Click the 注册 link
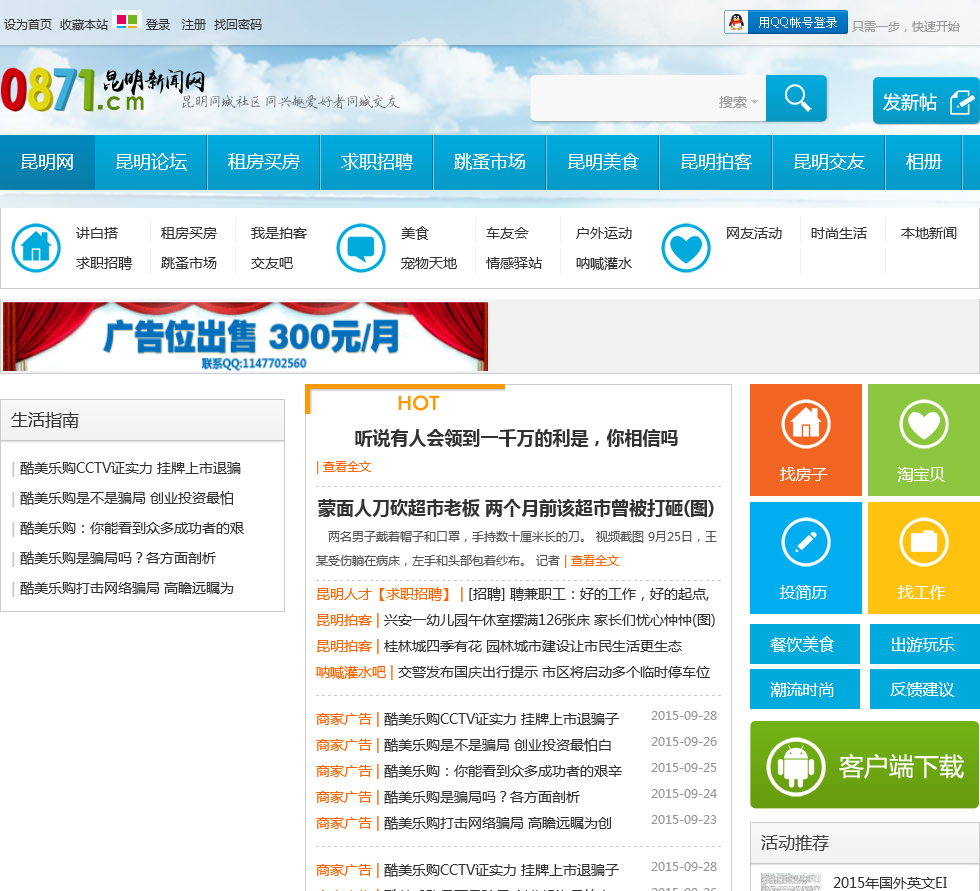Image resolution: width=980 pixels, height=891 pixels. pos(193,24)
